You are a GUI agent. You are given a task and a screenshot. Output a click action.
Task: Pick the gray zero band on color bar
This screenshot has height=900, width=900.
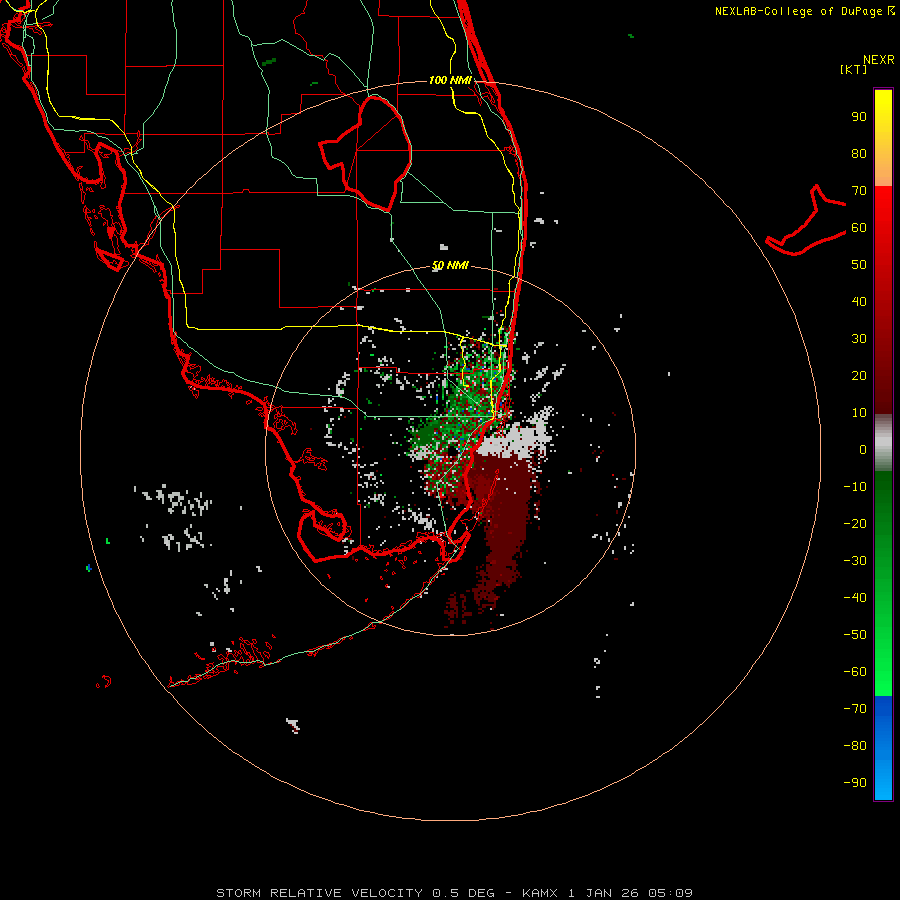coord(883,443)
